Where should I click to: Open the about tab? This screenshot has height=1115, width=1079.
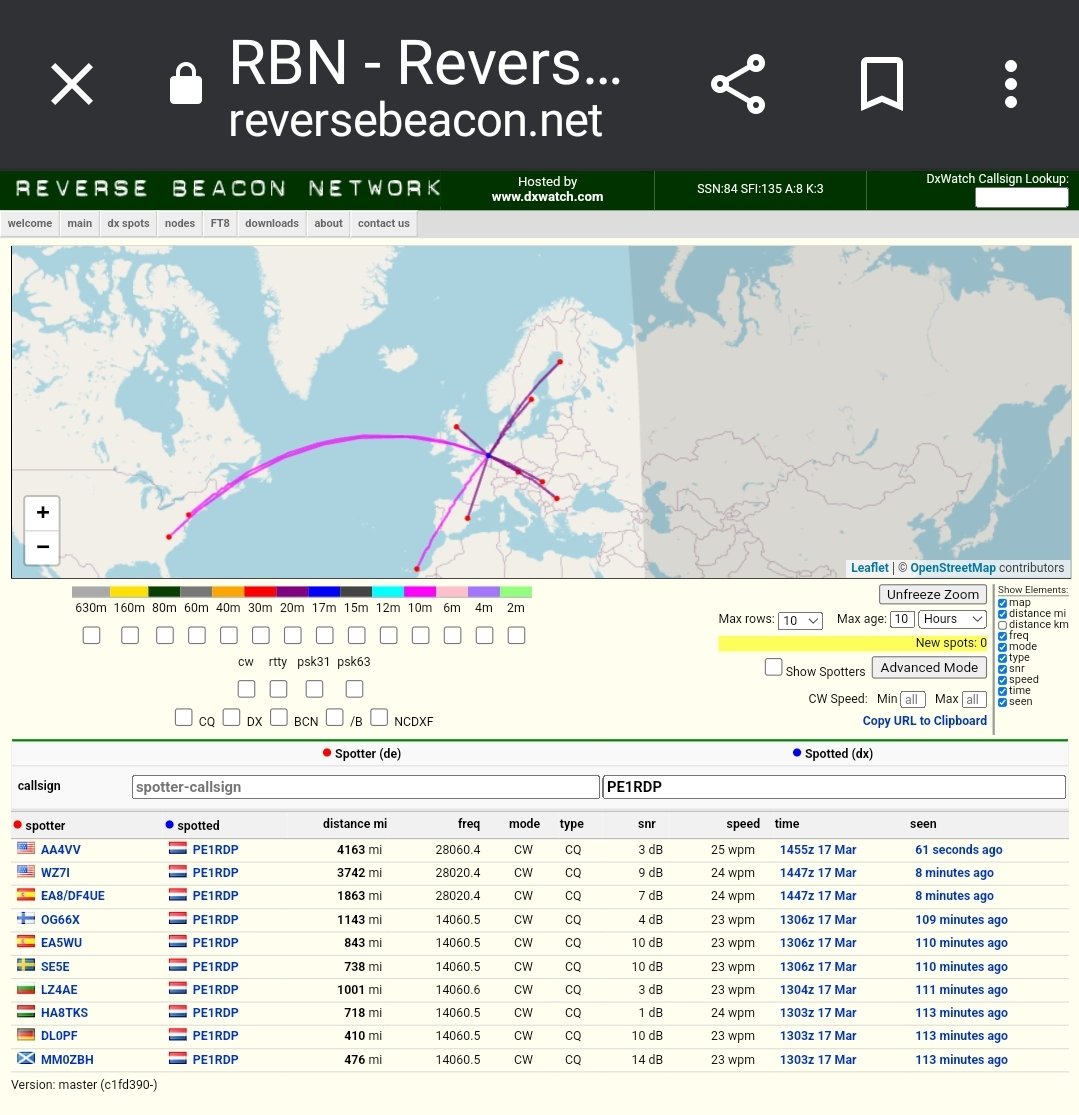pyautogui.click(x=329, y=223)
